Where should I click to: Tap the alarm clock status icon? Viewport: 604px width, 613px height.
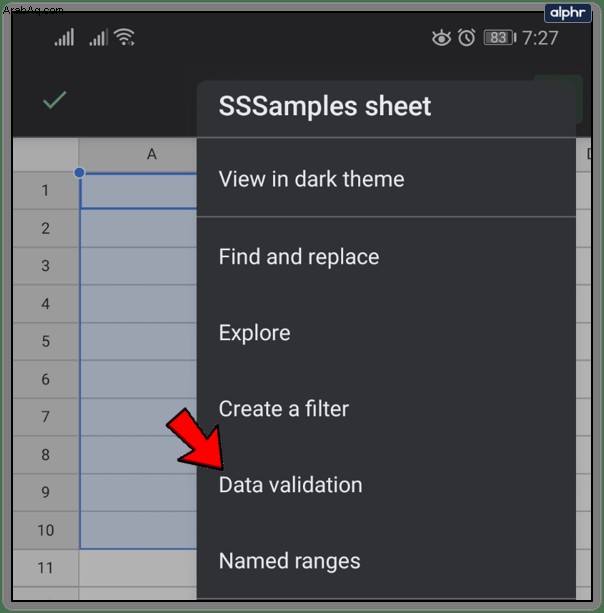(x=467, y=38)
